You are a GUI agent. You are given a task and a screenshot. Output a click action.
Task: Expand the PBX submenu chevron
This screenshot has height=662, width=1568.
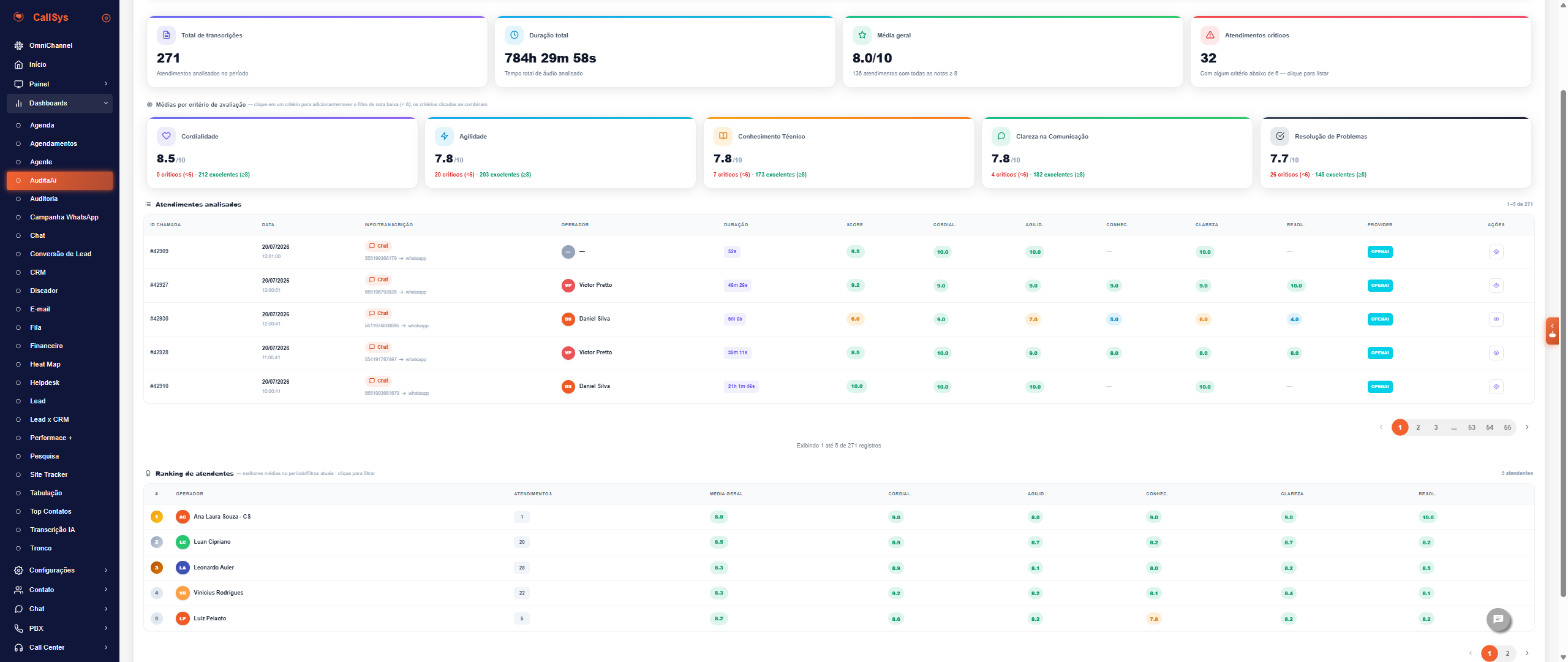106,628
